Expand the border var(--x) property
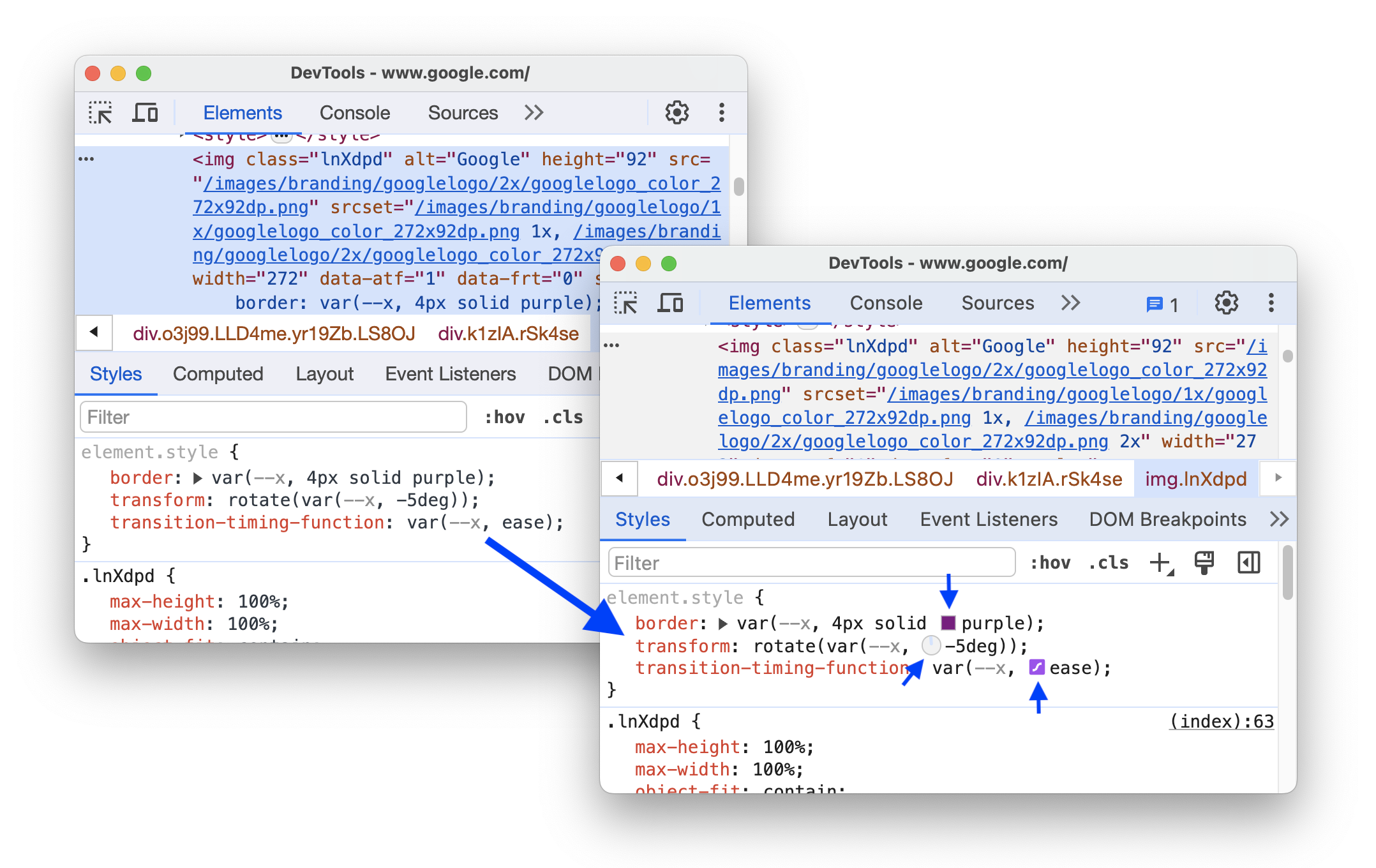Screen dimensions: 1376x868 click(x=717, y=622)
